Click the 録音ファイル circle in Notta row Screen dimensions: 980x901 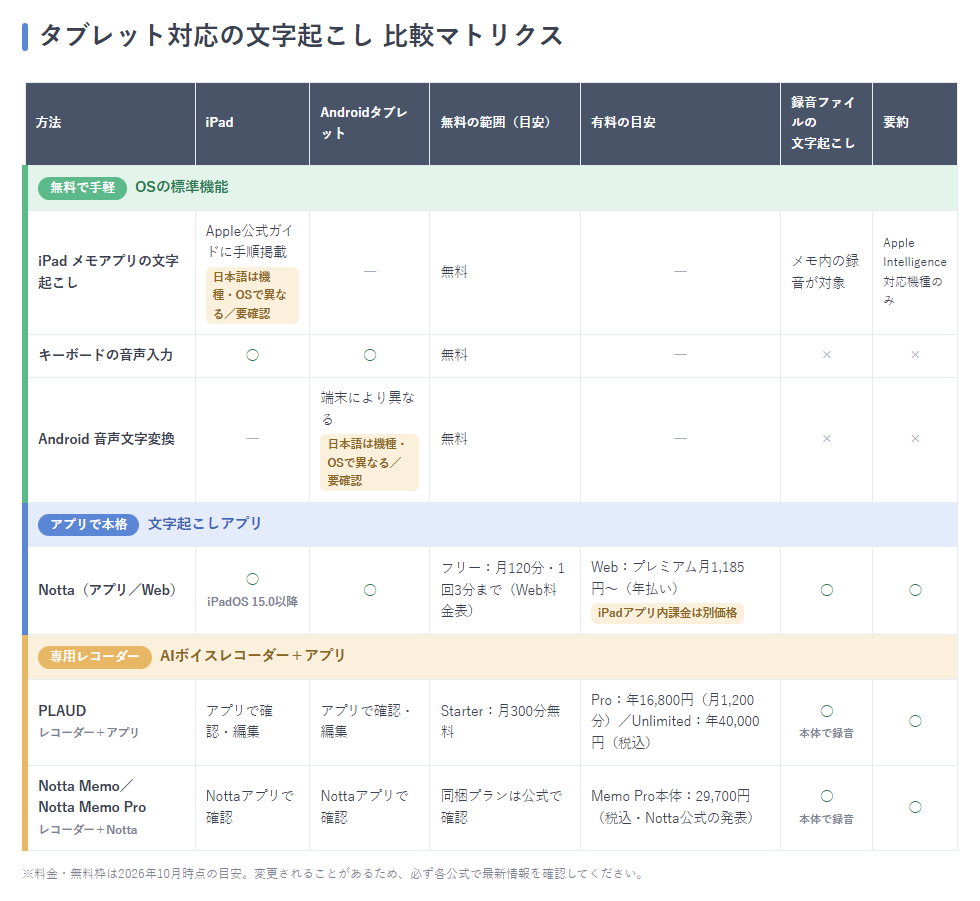tap(826, 590)
